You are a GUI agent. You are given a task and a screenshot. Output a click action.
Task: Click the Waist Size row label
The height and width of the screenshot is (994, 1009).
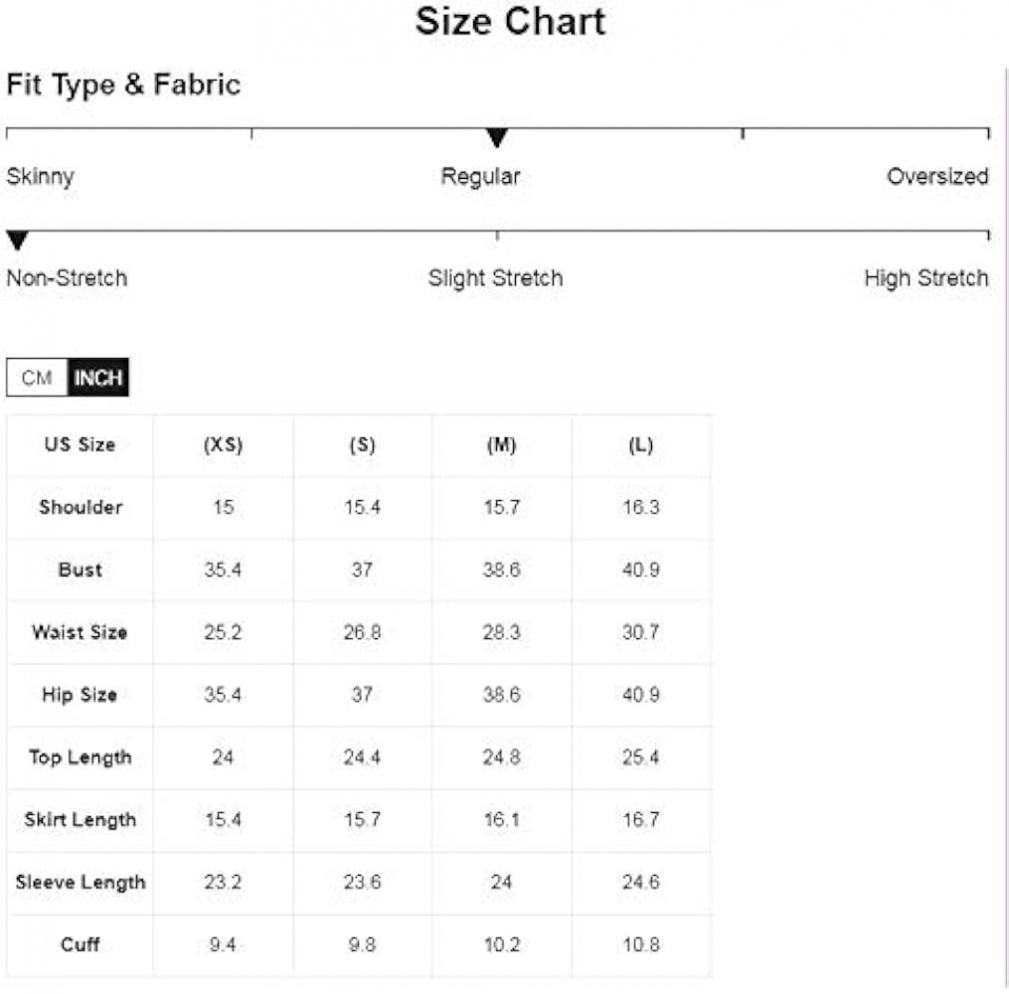(x=80, y=632)
